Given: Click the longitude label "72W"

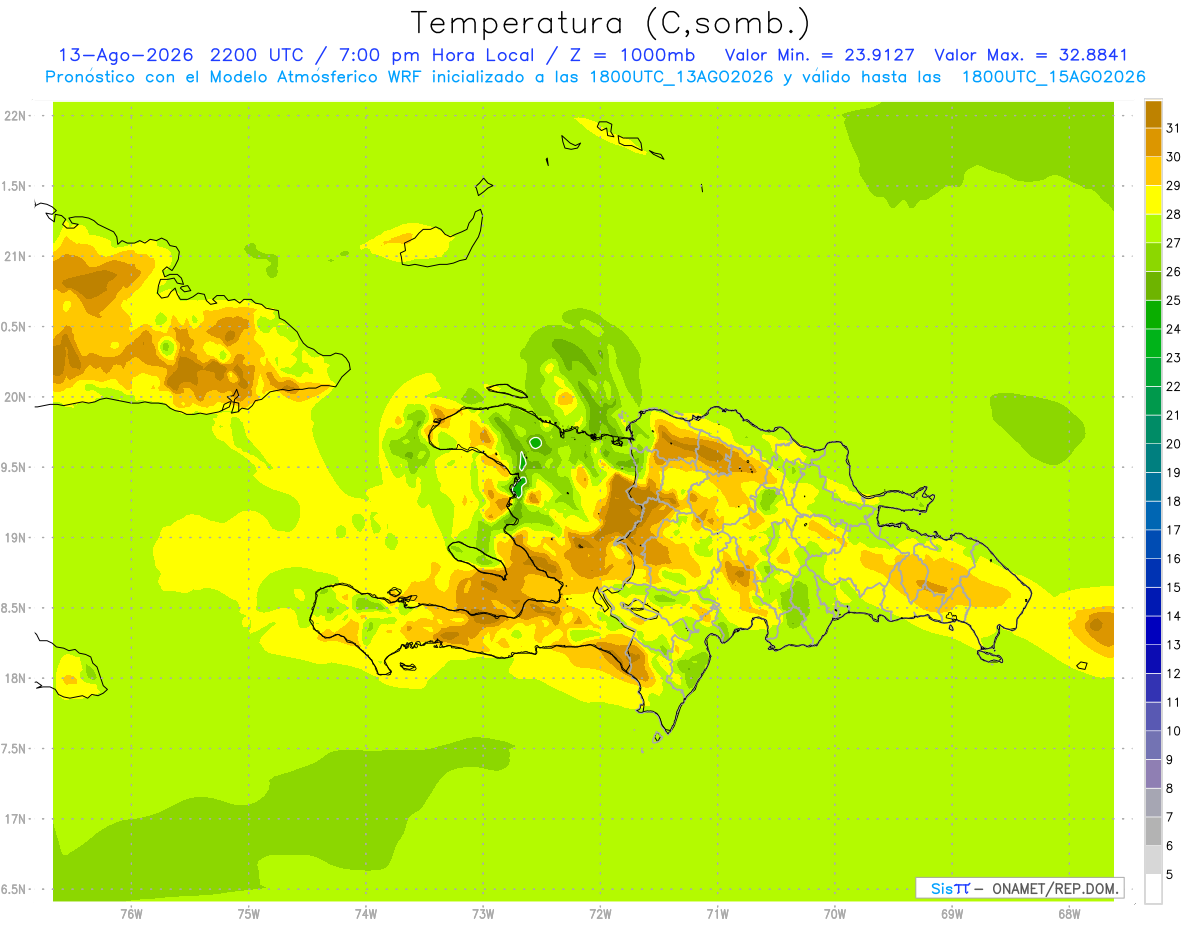Looking at the screenshot, I should (x=600, y=914).
